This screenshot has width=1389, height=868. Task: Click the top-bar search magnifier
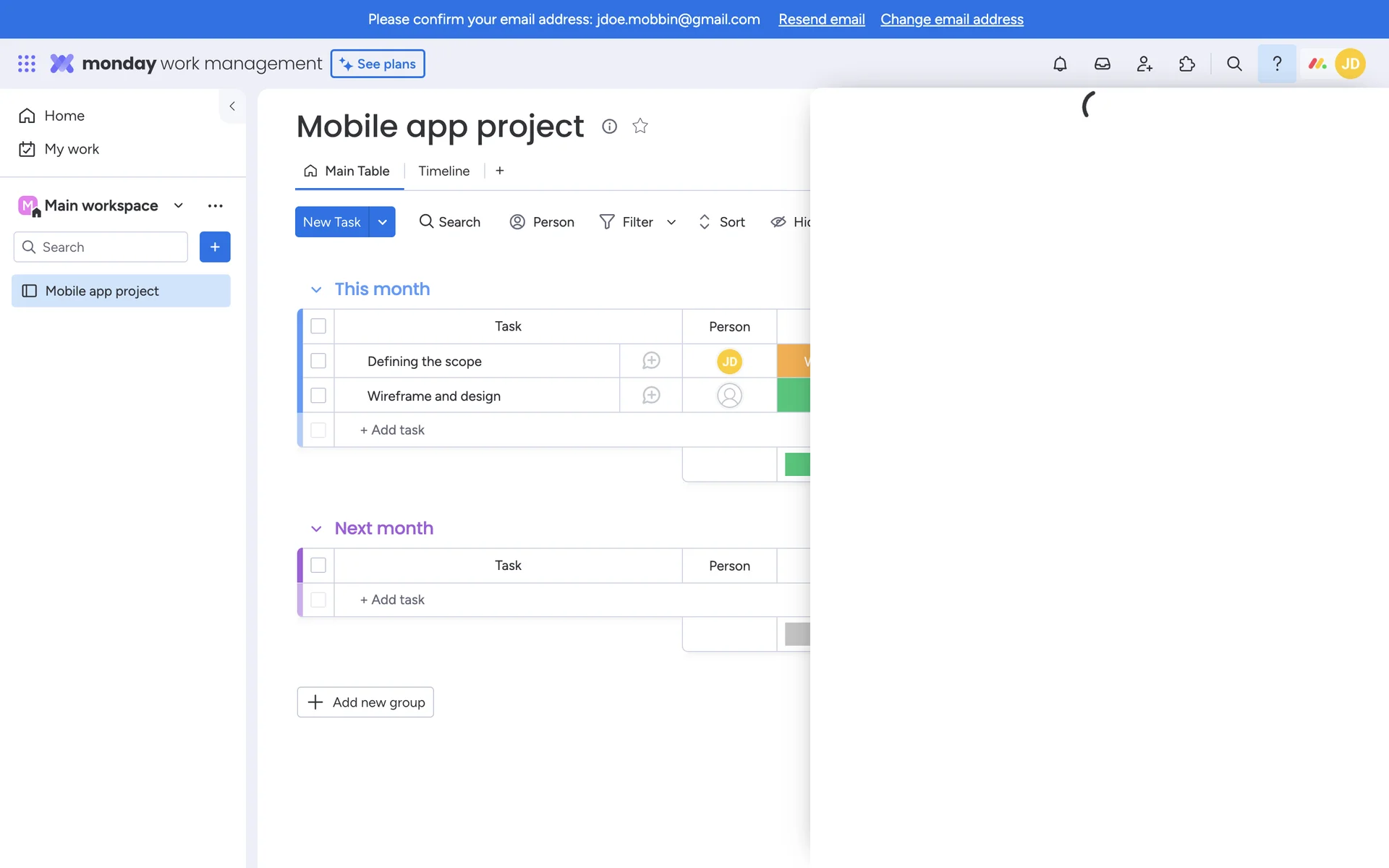(x=1234, y=64)
